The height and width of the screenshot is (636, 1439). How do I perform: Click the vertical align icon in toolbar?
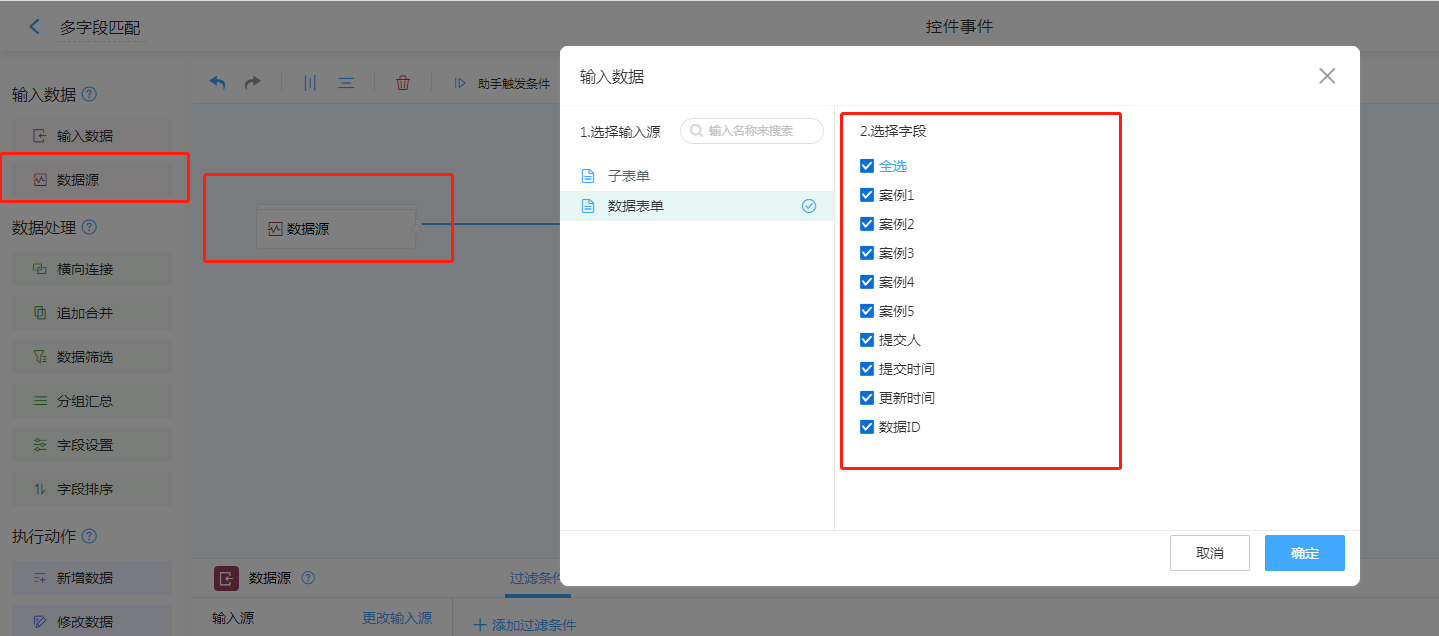[x=310, y=83]
